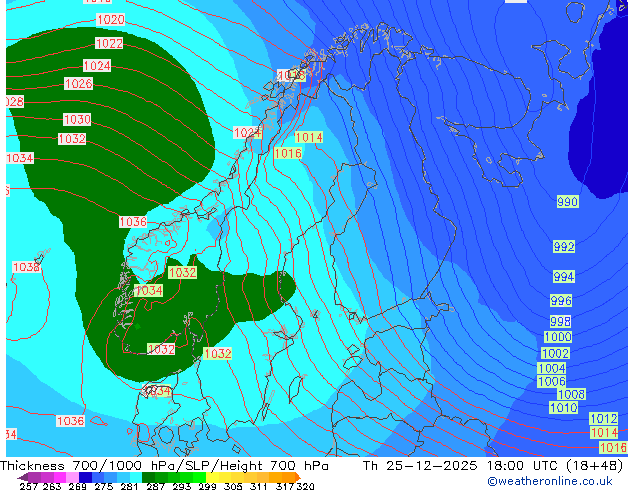Pick the cyan swatch in the thickness legend
The image size is (634, 490).
(136, 477)
